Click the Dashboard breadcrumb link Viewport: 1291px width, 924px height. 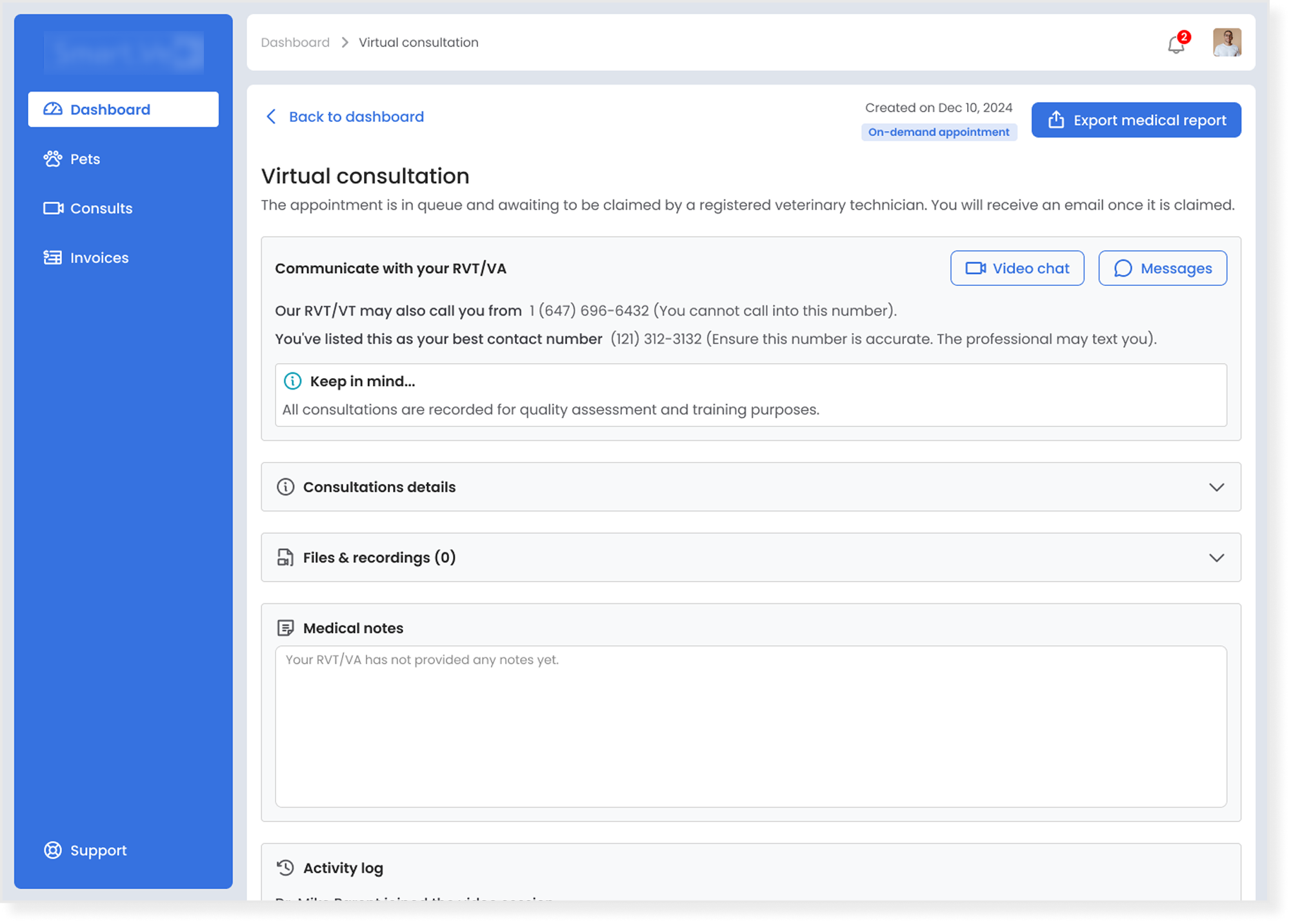[295, 43]
